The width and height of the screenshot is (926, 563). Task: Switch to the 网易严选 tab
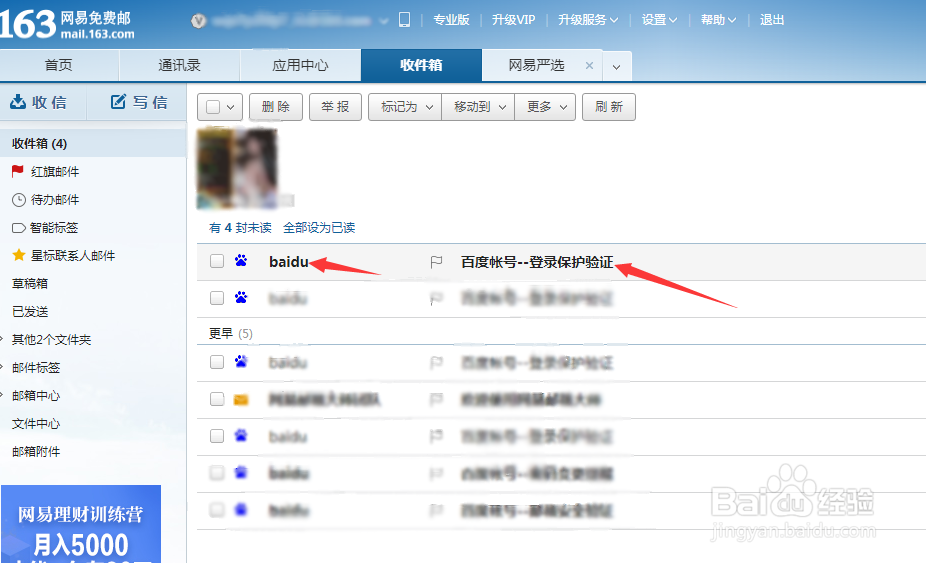pos(536,66)
